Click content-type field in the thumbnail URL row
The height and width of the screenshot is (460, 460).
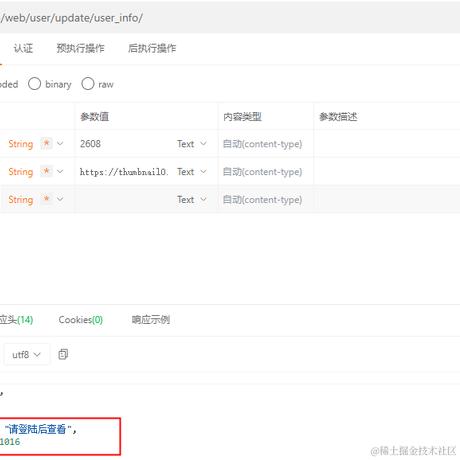[x=266, y=171]
